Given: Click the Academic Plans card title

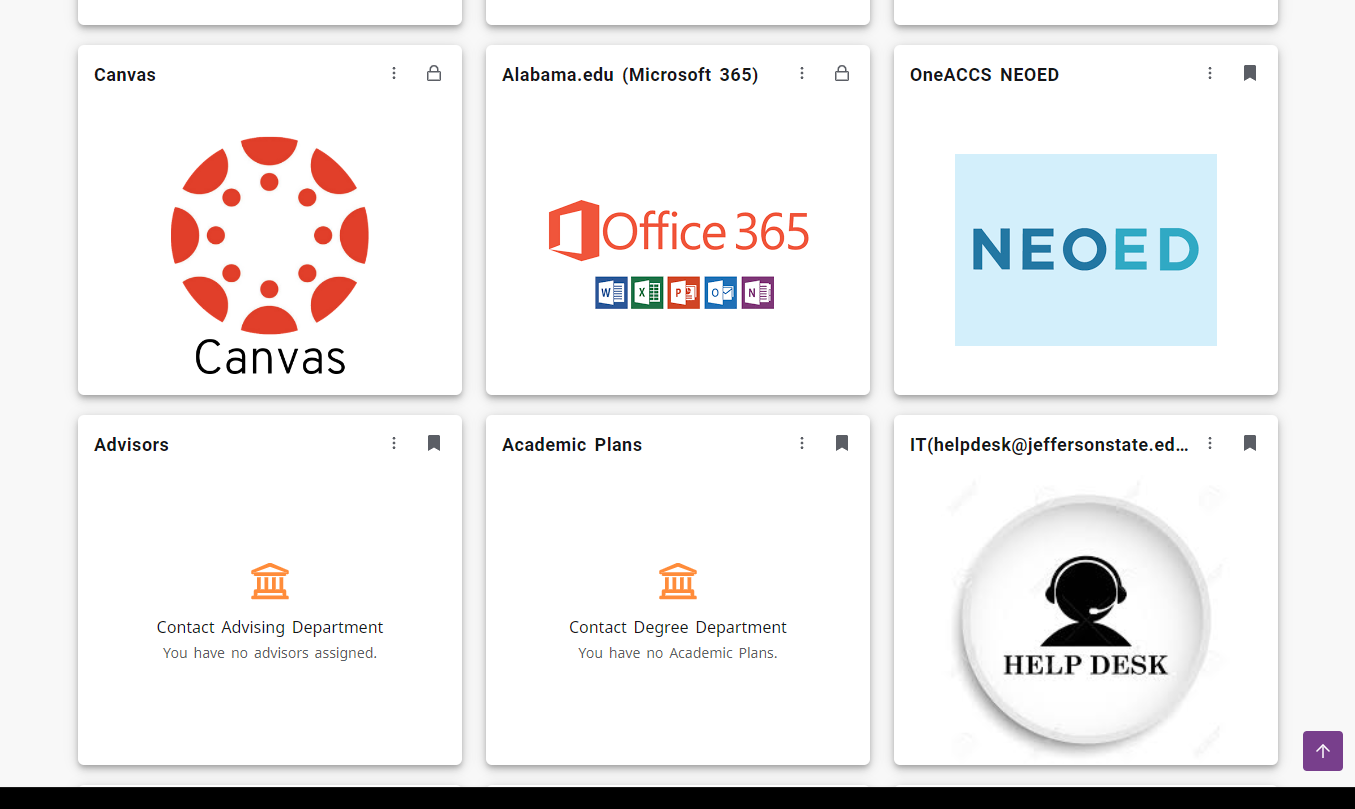Looking at the screenshot, I should 572,445.
